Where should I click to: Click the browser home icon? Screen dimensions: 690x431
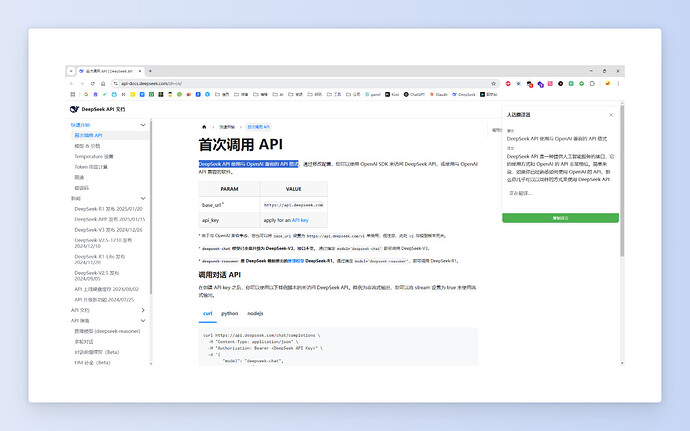pos(103,83)
